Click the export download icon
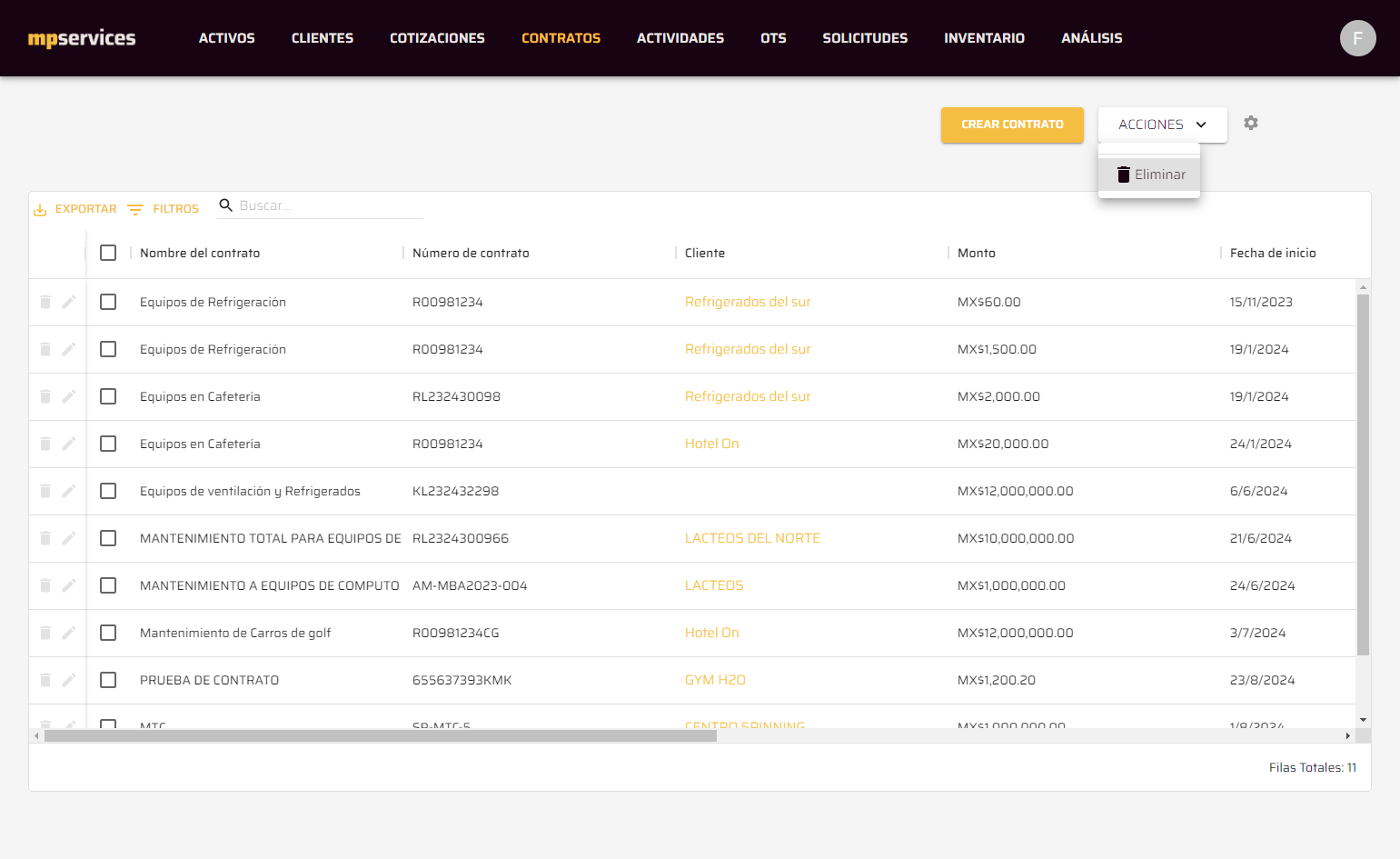Viewport: 1400px width, 859px height. 40,210
